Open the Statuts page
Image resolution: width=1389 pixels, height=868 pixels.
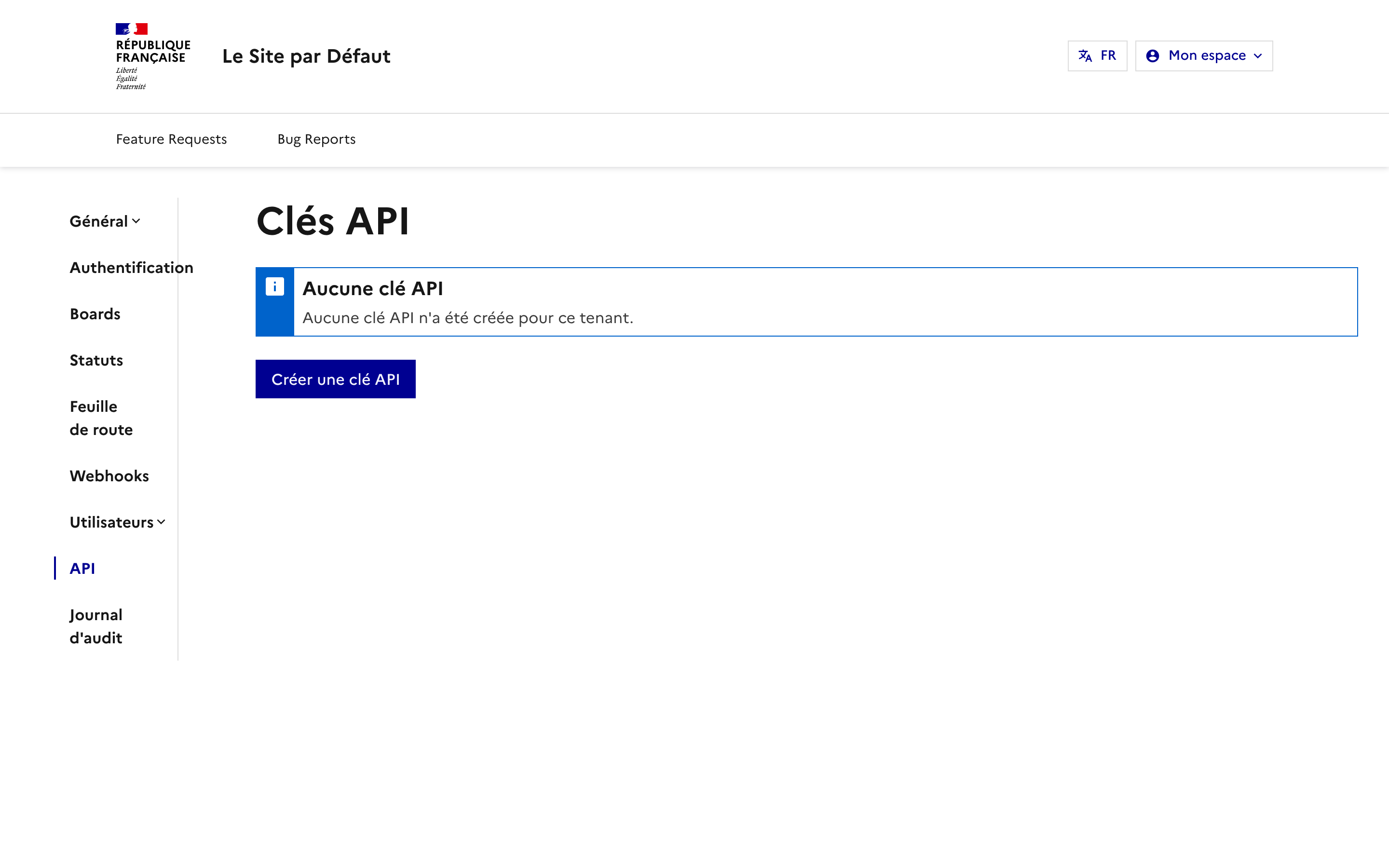click(96, 360)
